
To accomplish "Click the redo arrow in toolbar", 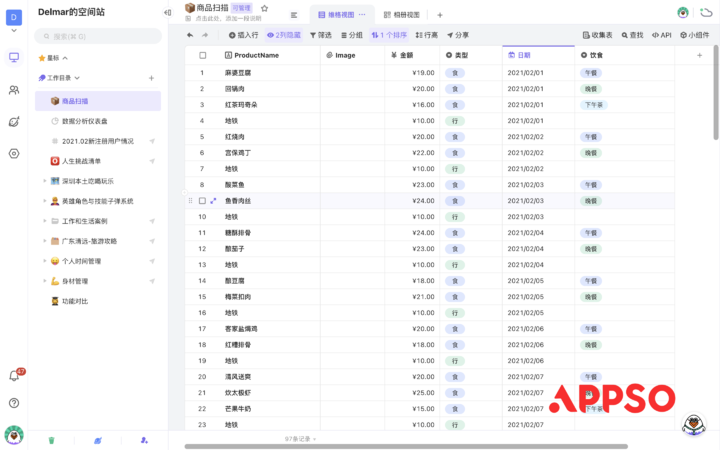I will pos(205,35).
